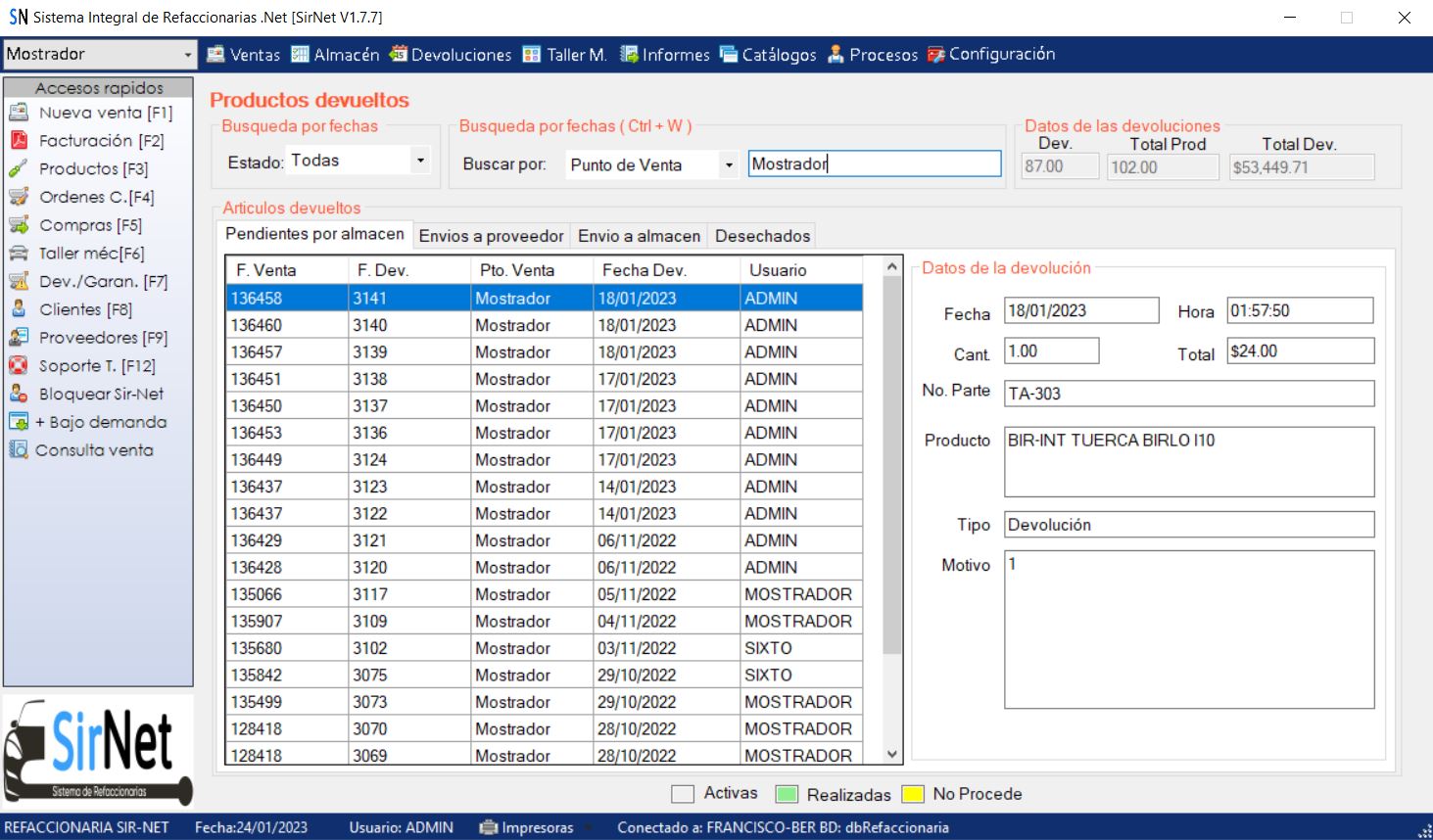Click the Catálogos menu icon

729,54
